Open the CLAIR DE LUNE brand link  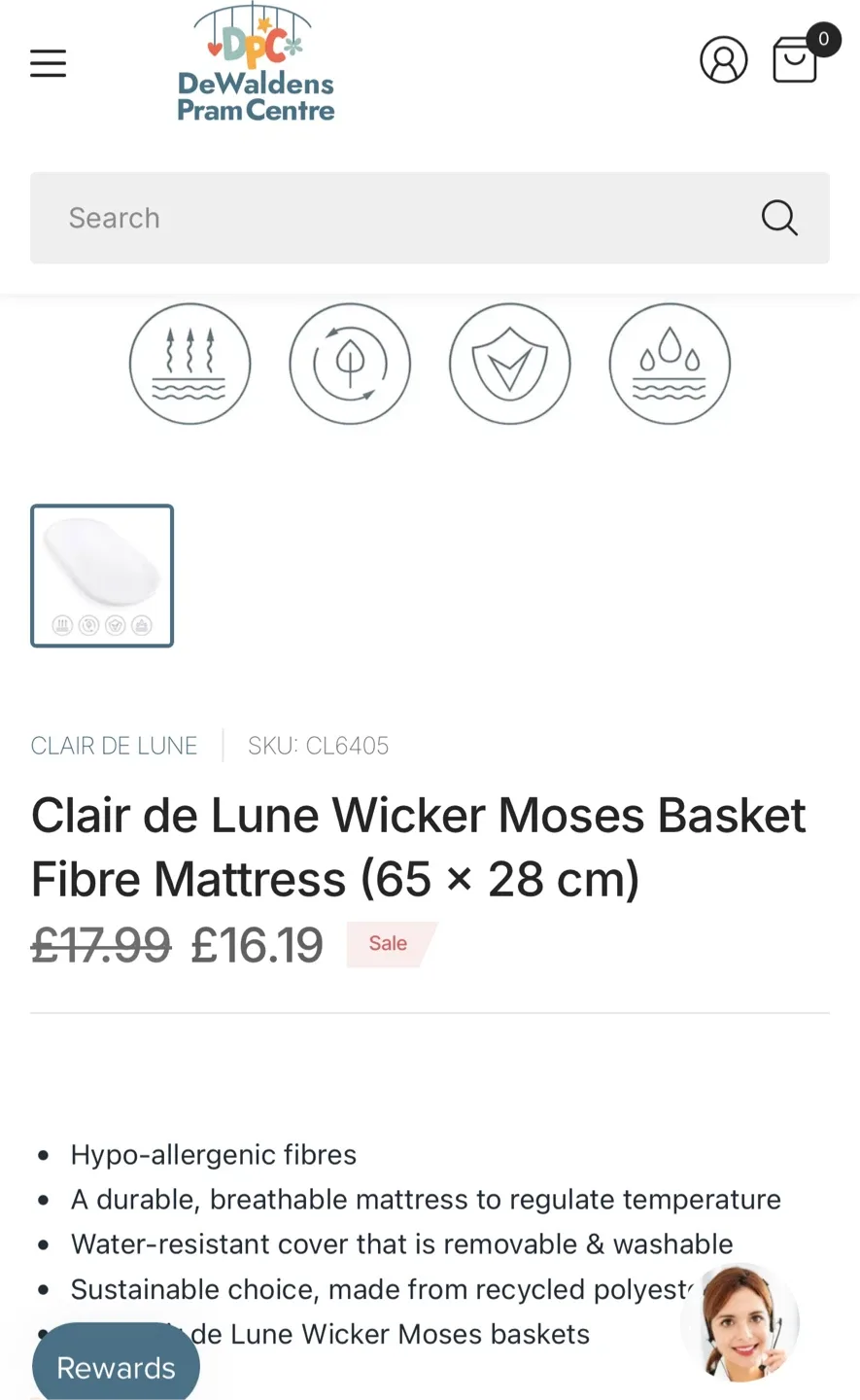coord(114,746)
